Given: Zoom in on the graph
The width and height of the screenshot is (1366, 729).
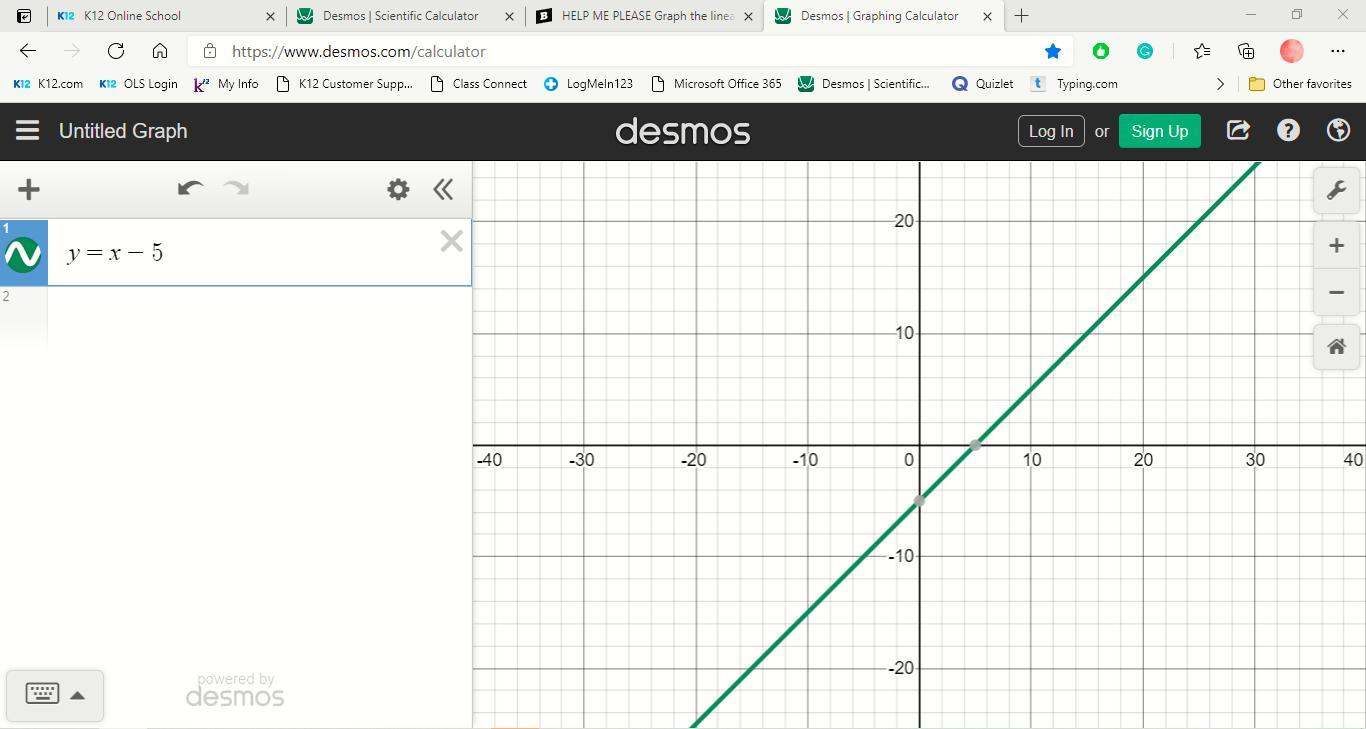Looking at the screenshot, I should pyautogui.click(x=1336, y=246).
